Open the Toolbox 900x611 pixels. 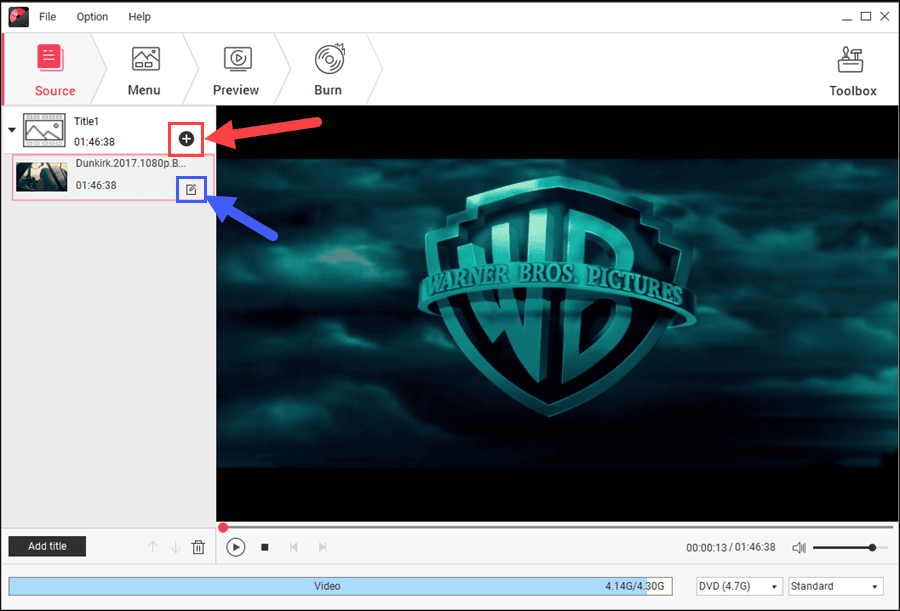(852, 71)
